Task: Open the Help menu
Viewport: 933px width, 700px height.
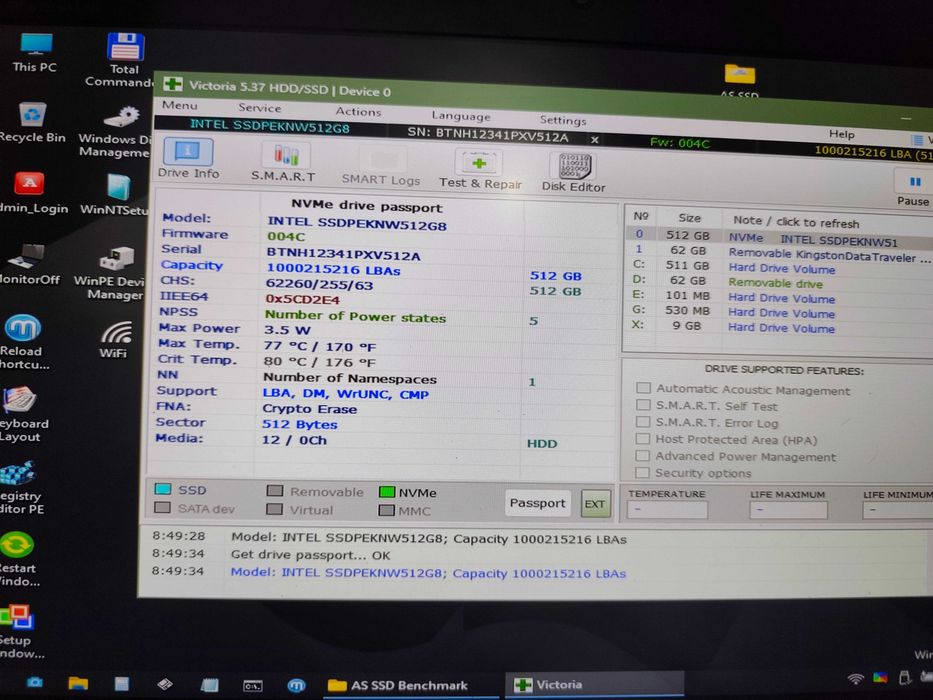Action: point(841,134)
